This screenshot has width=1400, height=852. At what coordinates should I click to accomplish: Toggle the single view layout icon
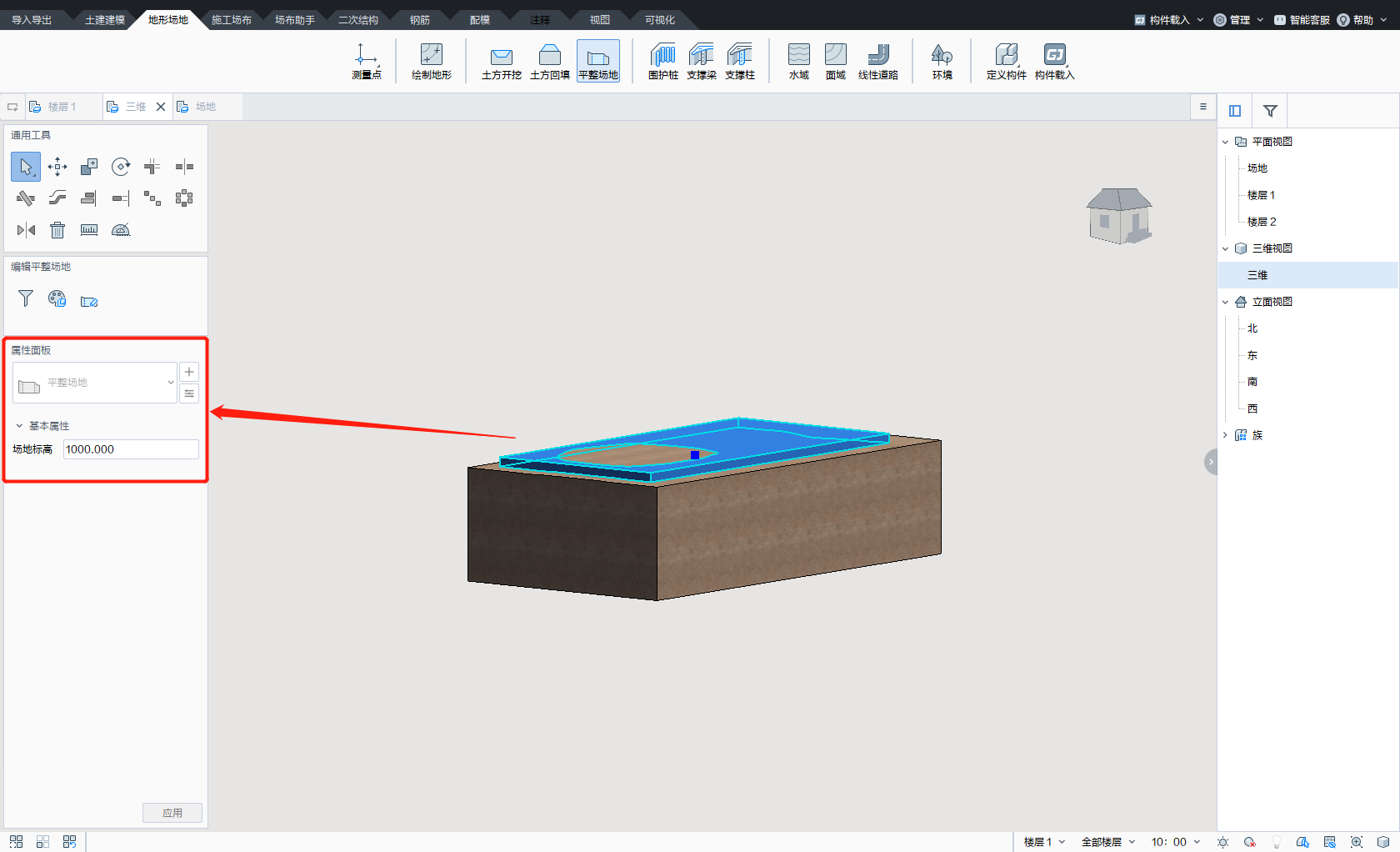(x=16, y=842)
